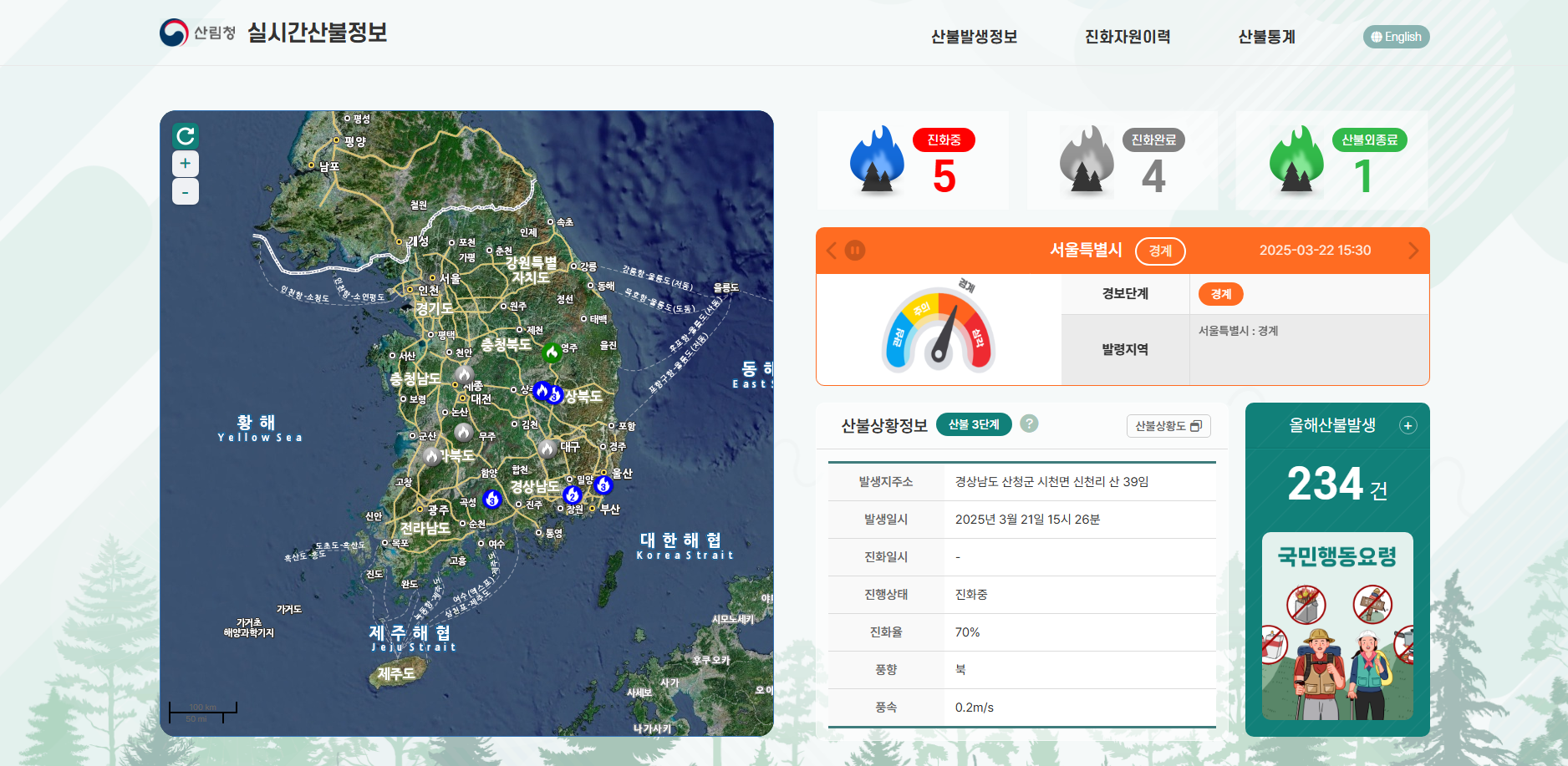The width and height of the screenshot is (1568, 766).
Task: Click the 제주도 label on the map
Action: (396, 673)
